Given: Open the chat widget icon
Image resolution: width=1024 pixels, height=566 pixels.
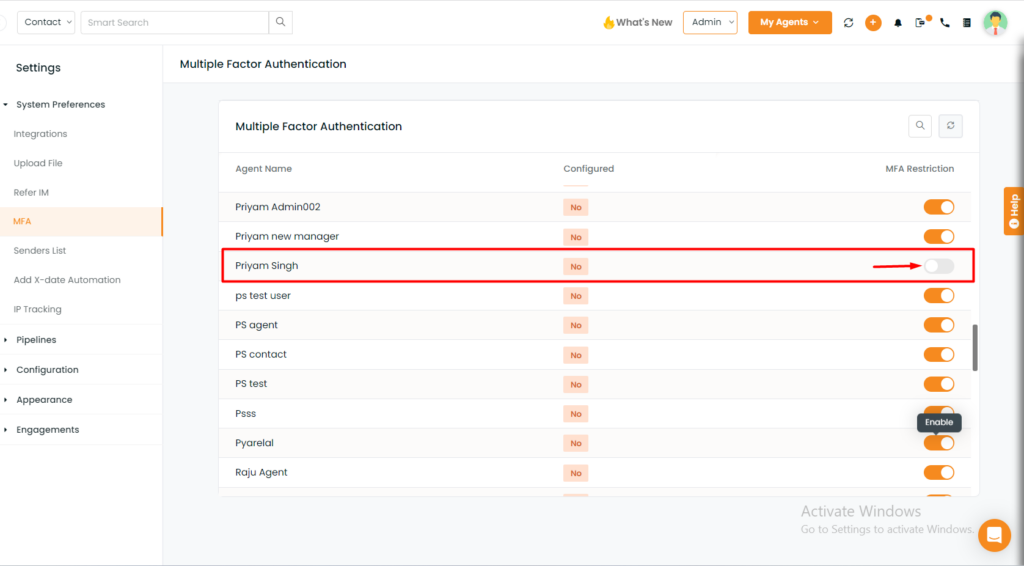Looking at the screenshot, I should tap(995, 535).
